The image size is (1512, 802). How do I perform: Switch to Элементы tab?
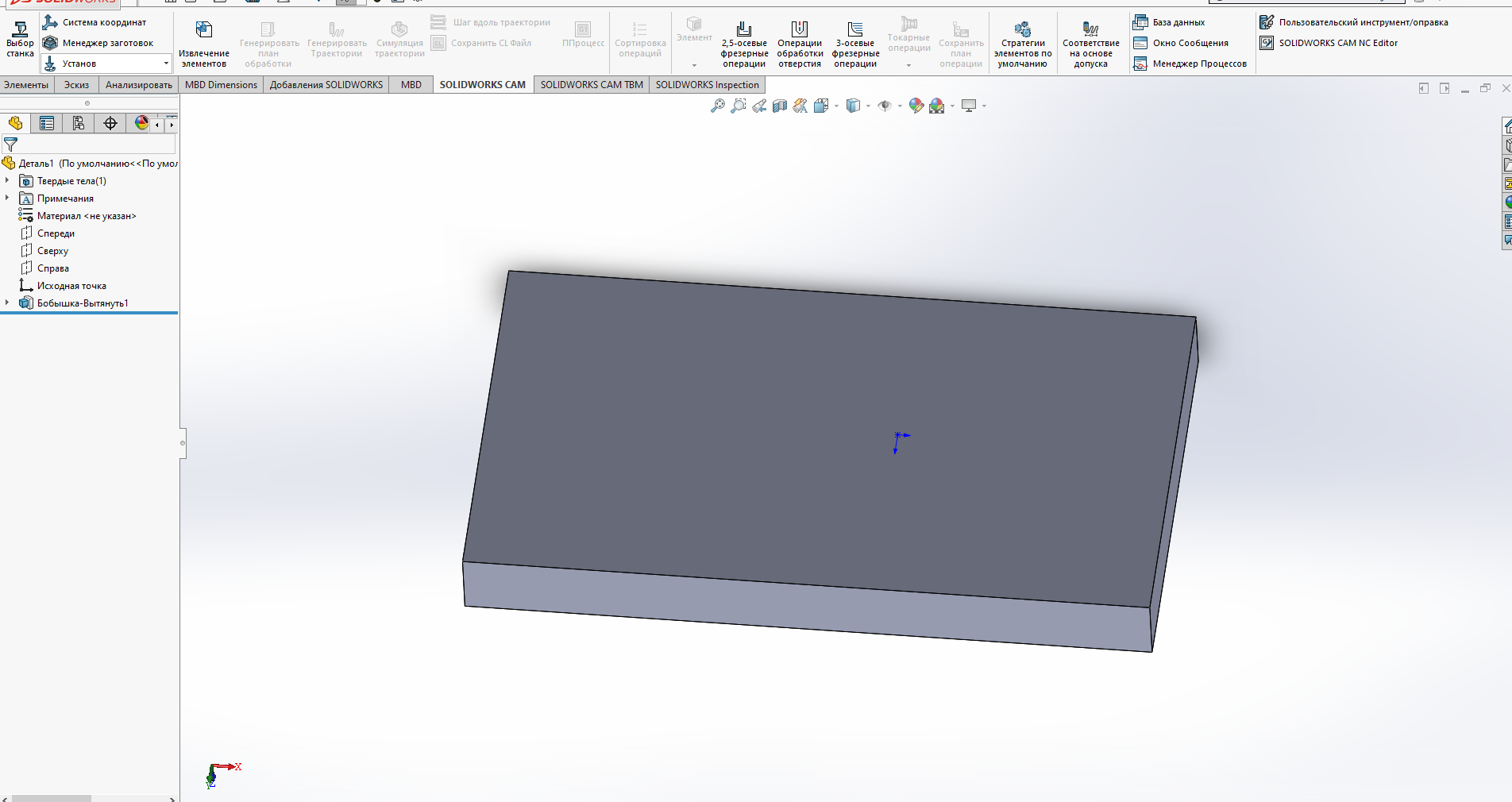point(26,85)
